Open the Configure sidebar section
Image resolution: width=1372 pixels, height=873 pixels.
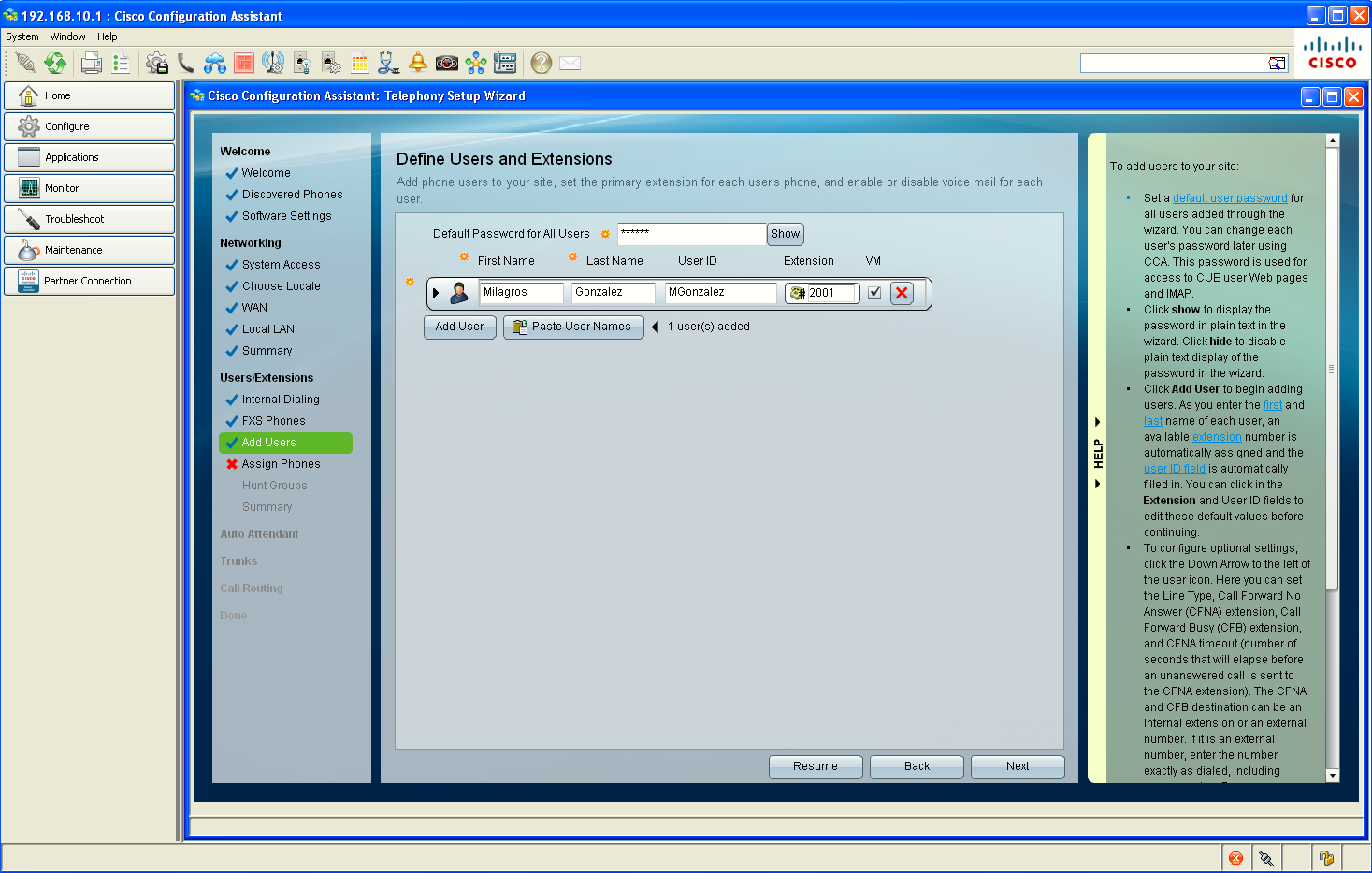click(89, 126)
